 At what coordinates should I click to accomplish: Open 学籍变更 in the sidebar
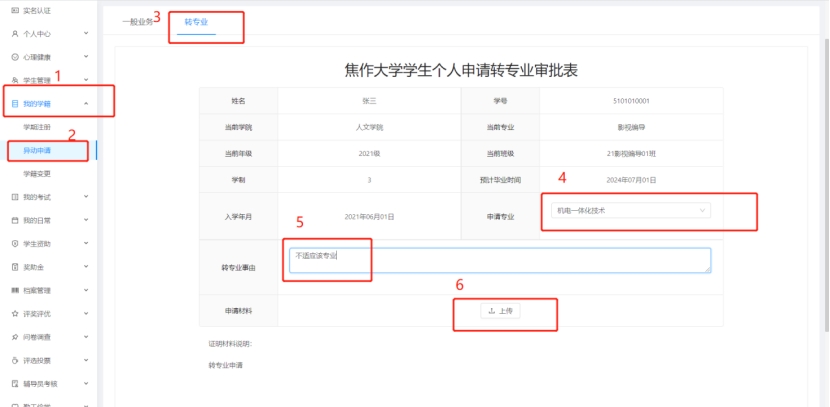point(37,173)
